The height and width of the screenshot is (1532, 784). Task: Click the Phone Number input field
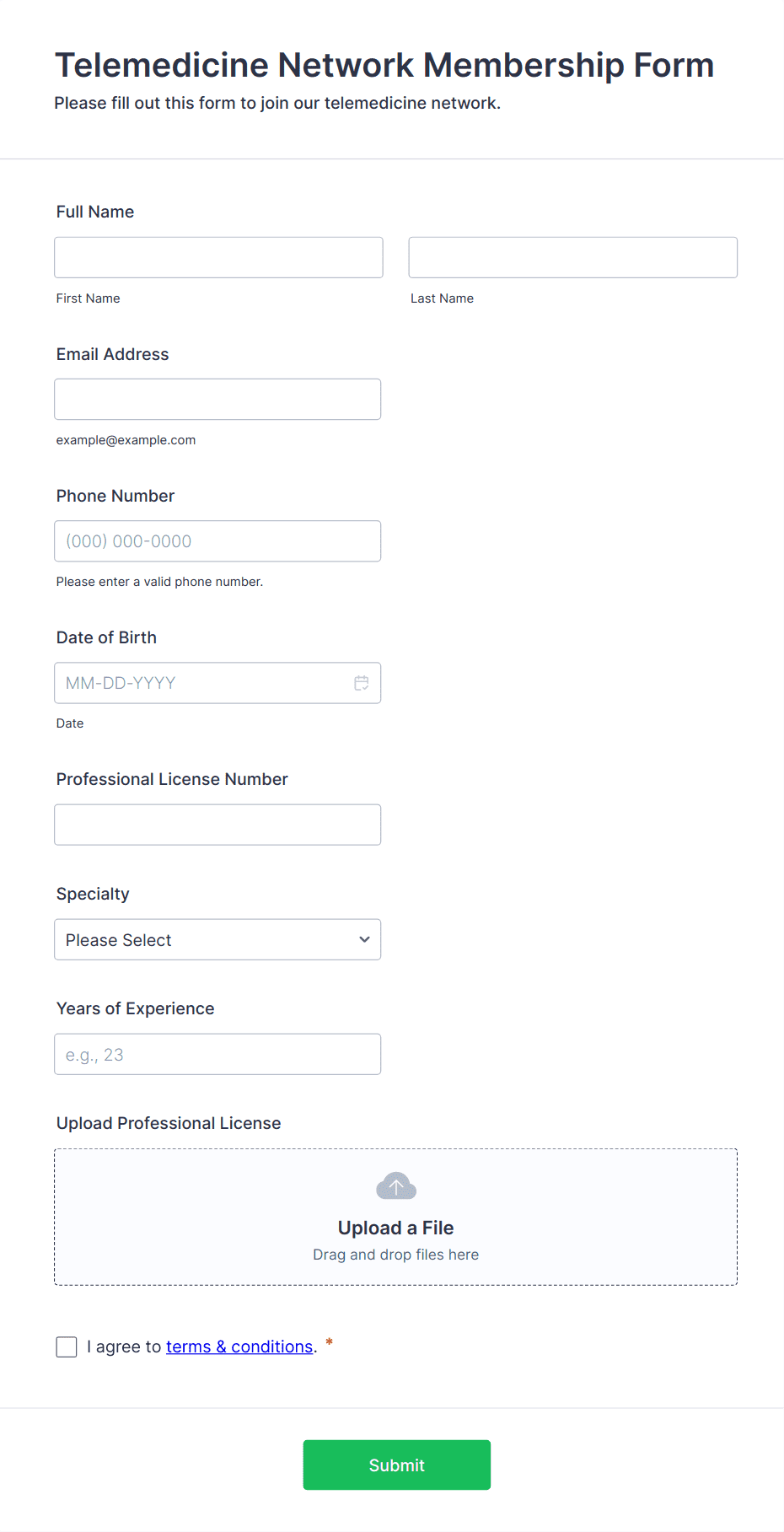click(x=217, y=540)
